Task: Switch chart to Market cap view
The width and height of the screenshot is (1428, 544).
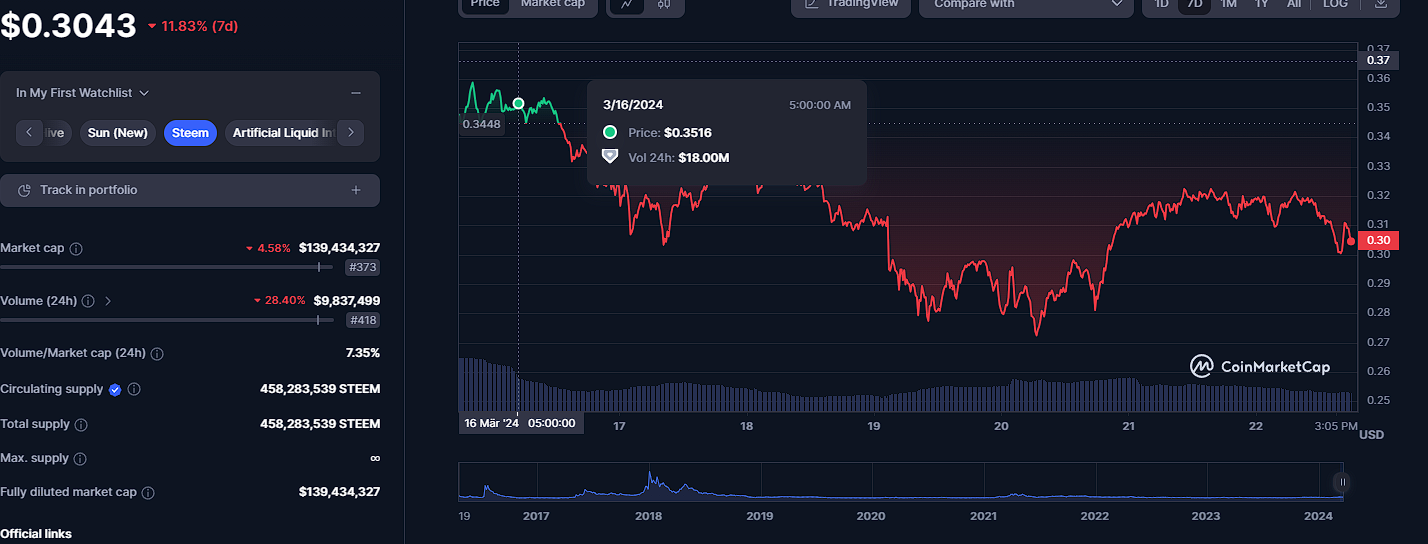Action: coord(553,4)
